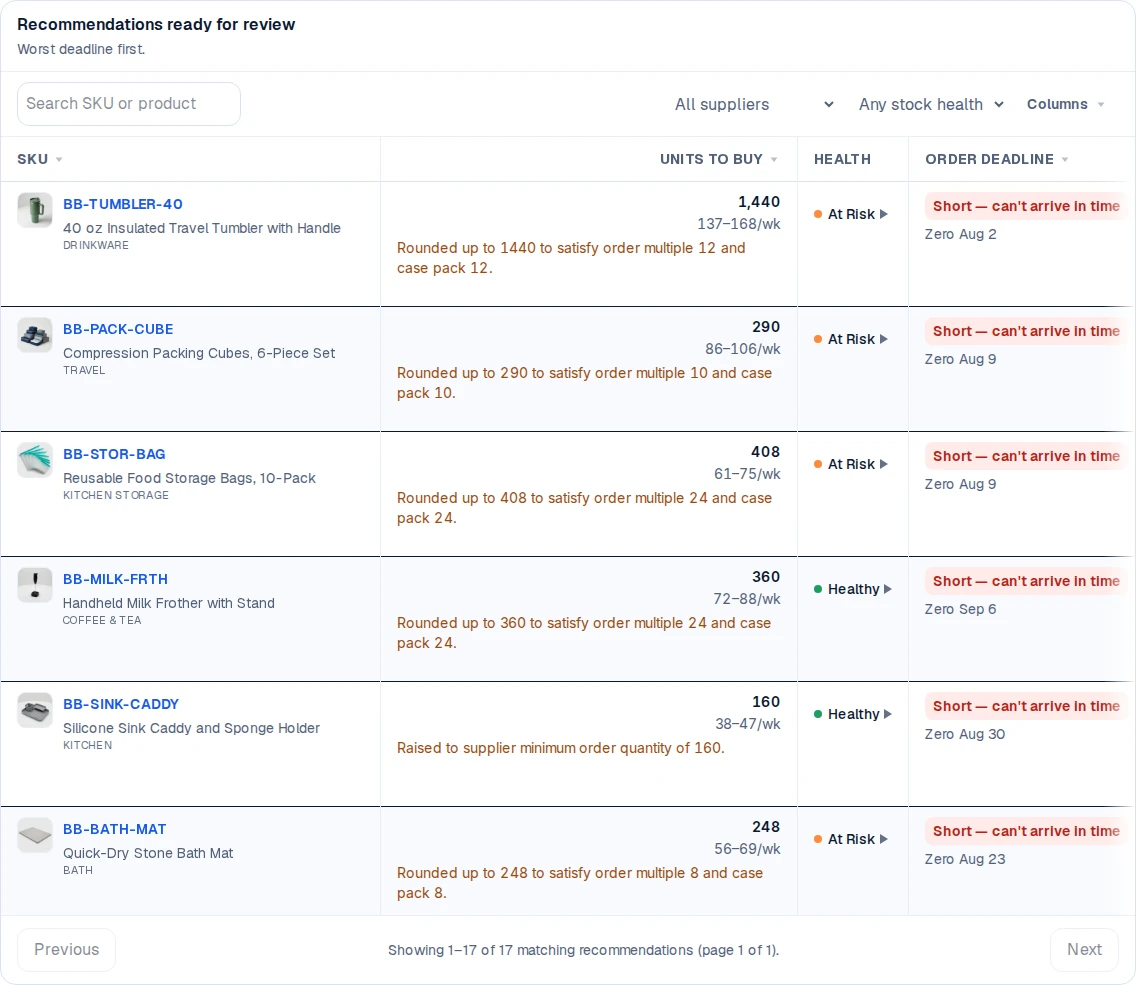
Task: Expand At Risk health for BB-TUMBLER-40
Action: 851,214
